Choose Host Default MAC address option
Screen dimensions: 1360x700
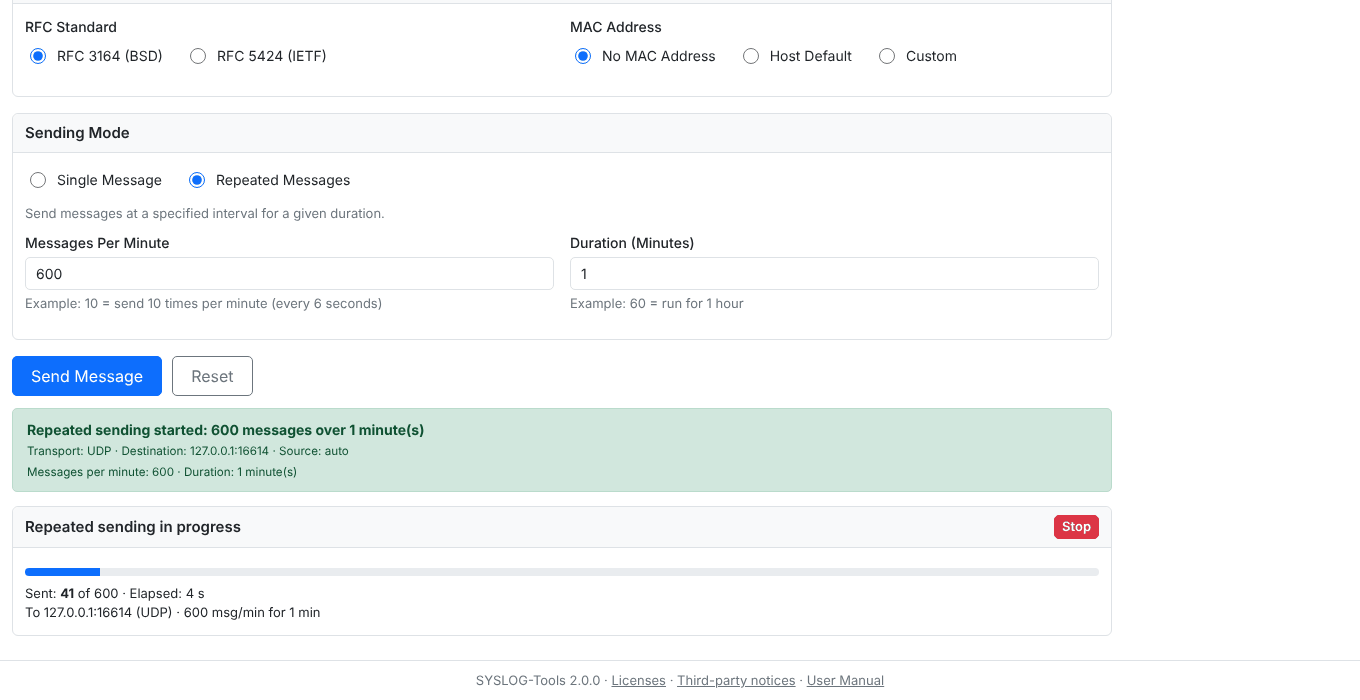pyautogui.click(x=751, y=56)
